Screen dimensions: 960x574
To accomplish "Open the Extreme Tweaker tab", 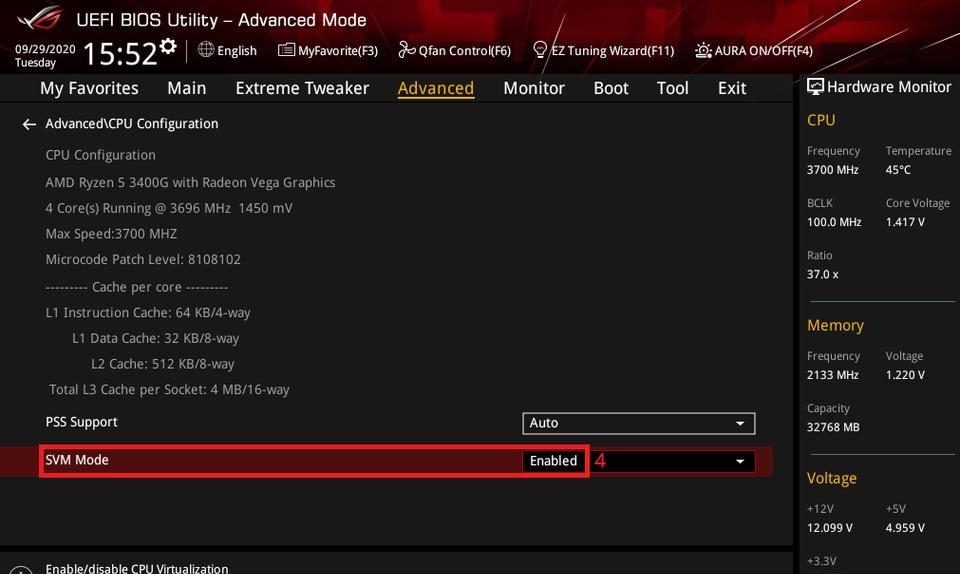I will coord(302,88).
